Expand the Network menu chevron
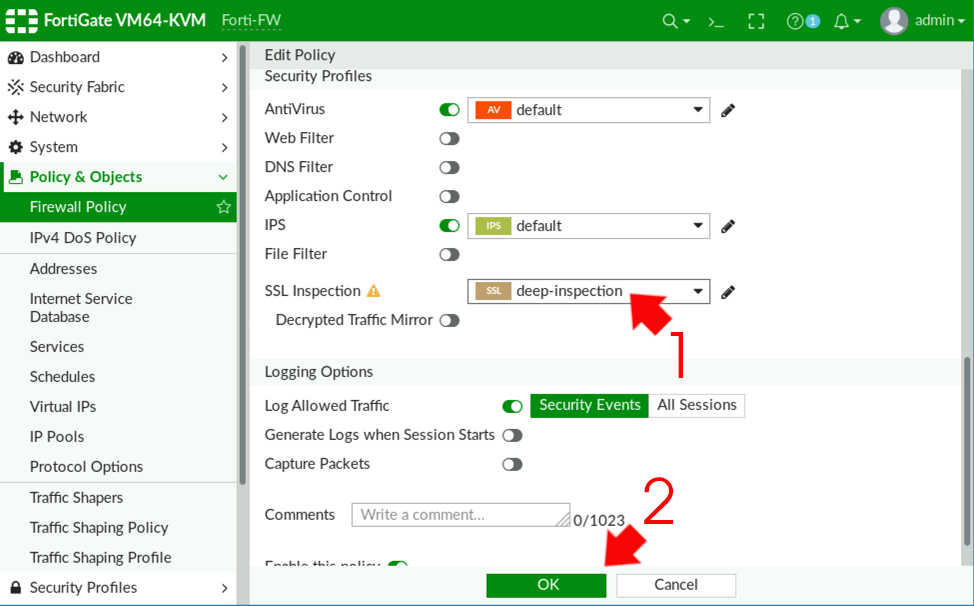The width and height of the screenshot is (974, 606). click(224, 117)
